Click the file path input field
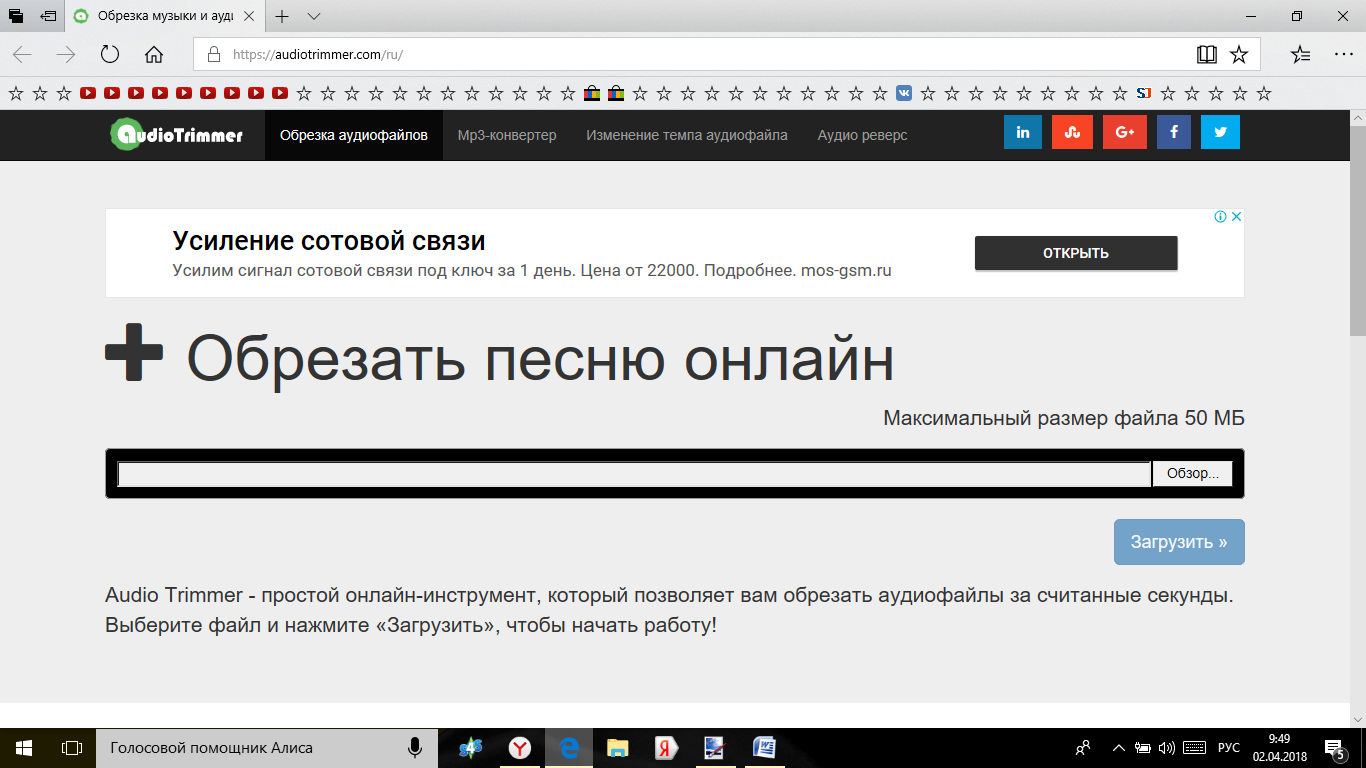Viewport: 1366px width, 768px height. (635, 474)
